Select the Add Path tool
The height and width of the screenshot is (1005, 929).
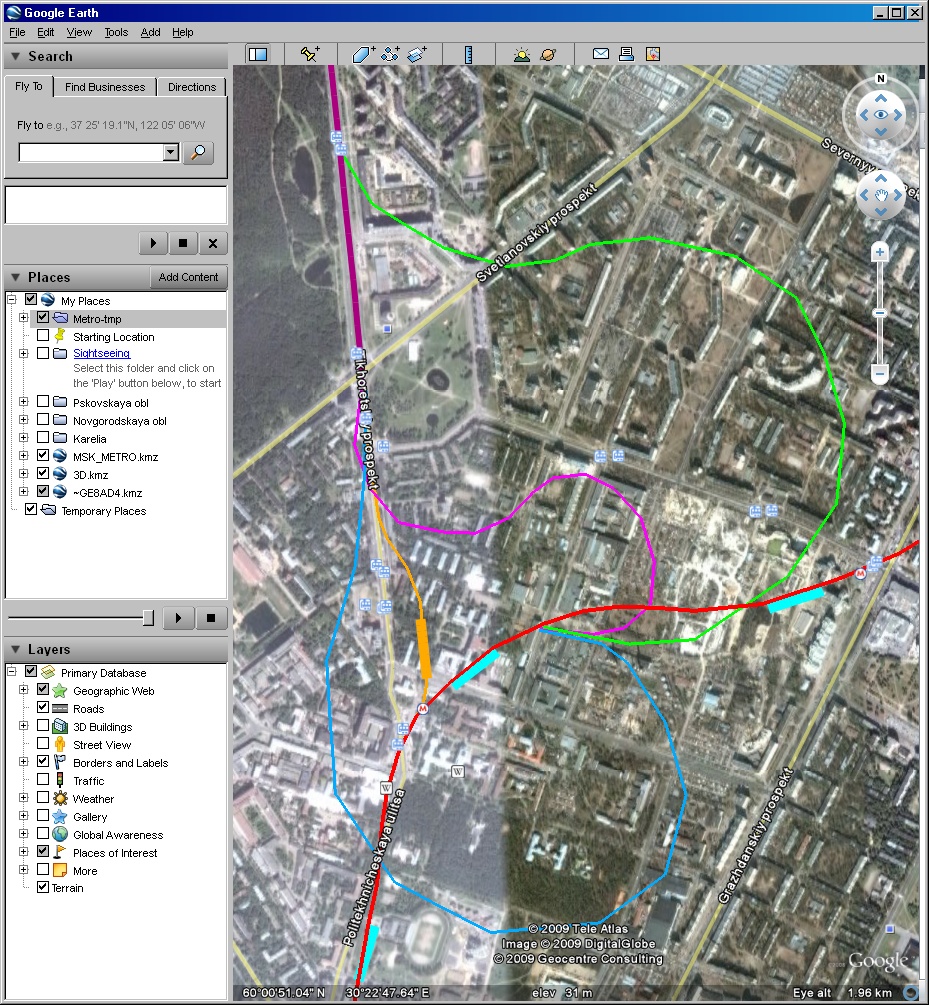click(390, 55)
